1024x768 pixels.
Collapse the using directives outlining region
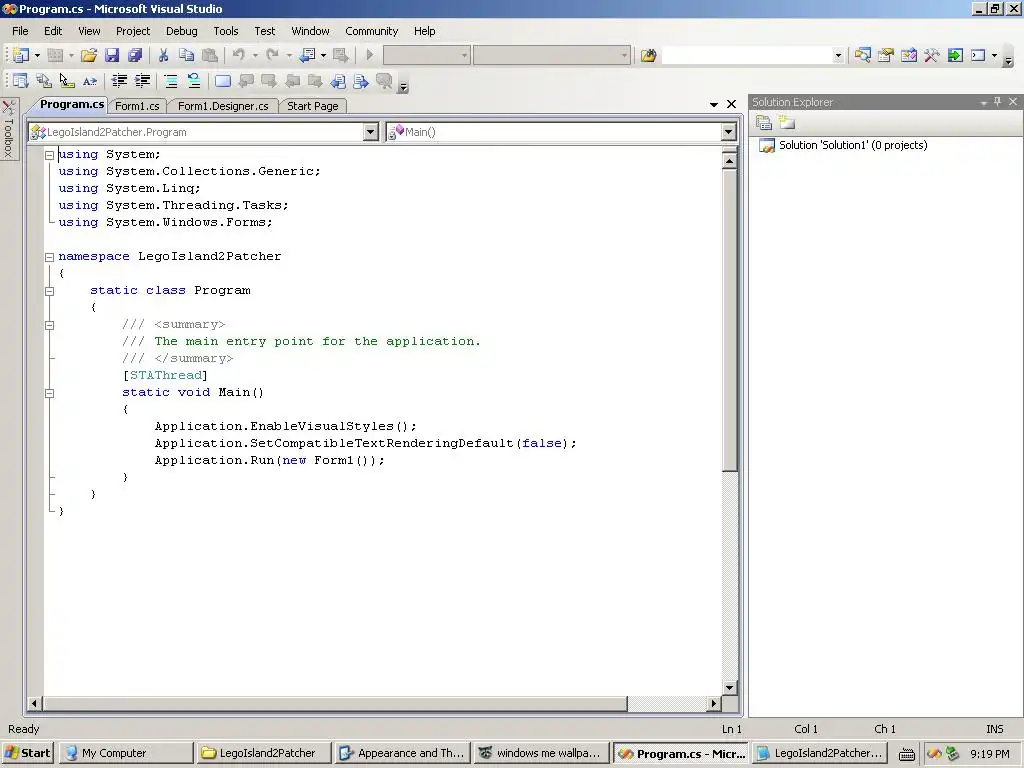[49, 155]
